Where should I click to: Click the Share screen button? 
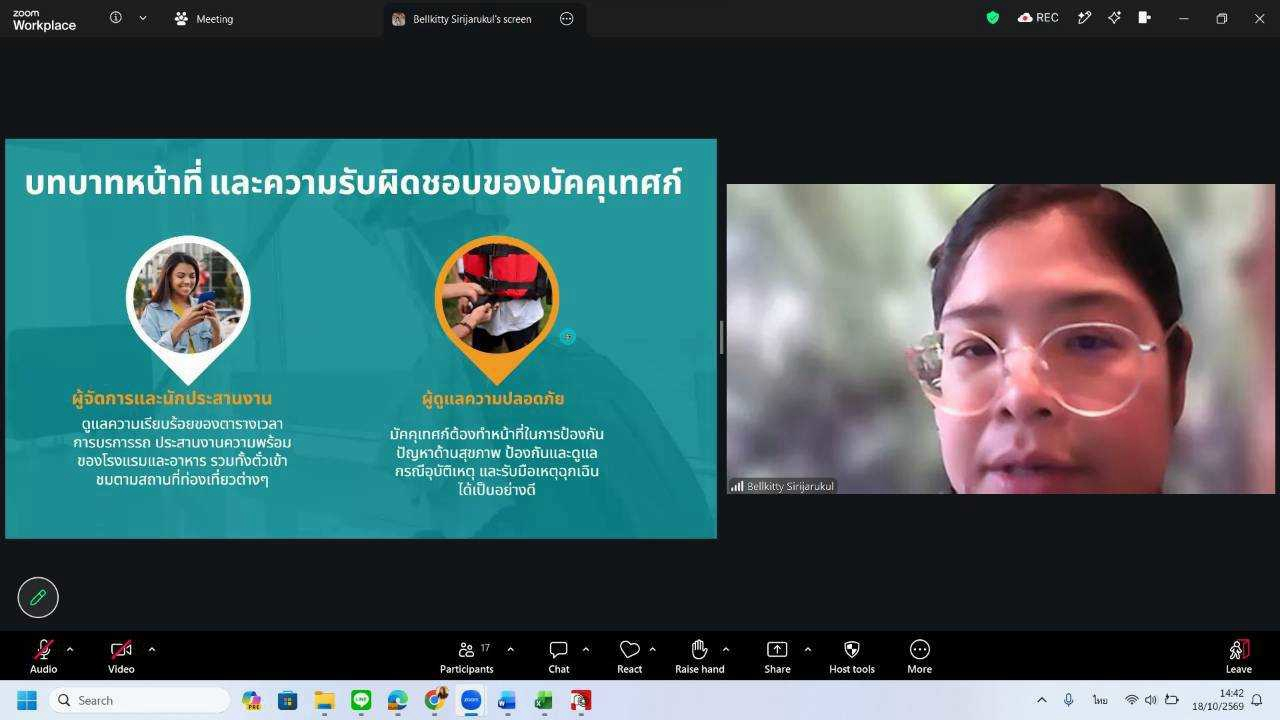tap(777, 656)
